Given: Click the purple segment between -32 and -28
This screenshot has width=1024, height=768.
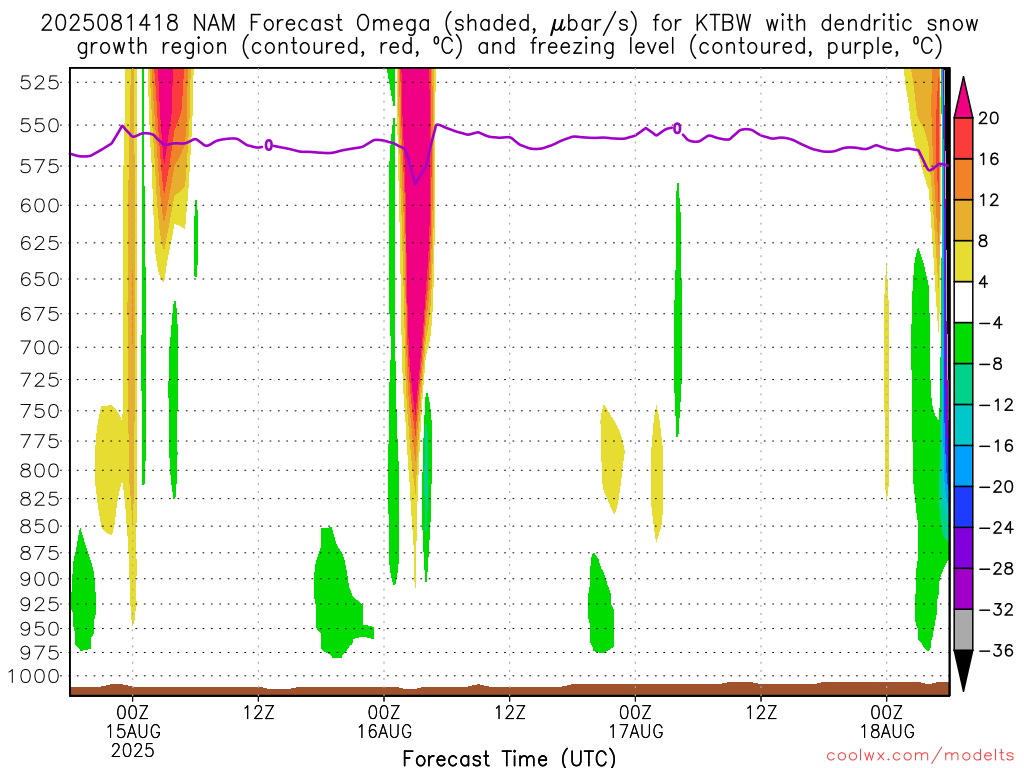Looking at the screenshot, I should point(963,589).
